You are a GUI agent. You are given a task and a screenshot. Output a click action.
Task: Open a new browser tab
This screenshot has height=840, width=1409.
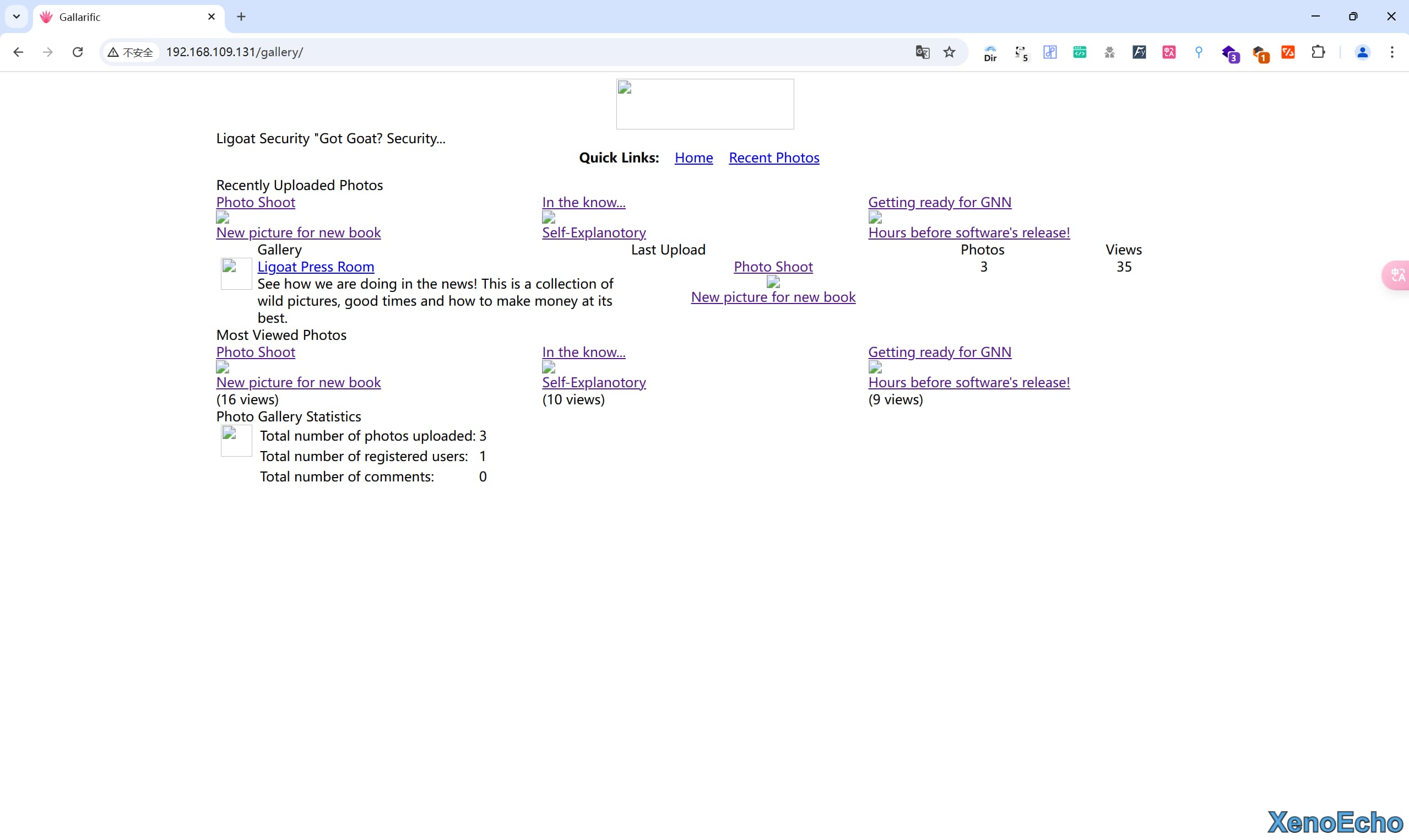point(241,17)
